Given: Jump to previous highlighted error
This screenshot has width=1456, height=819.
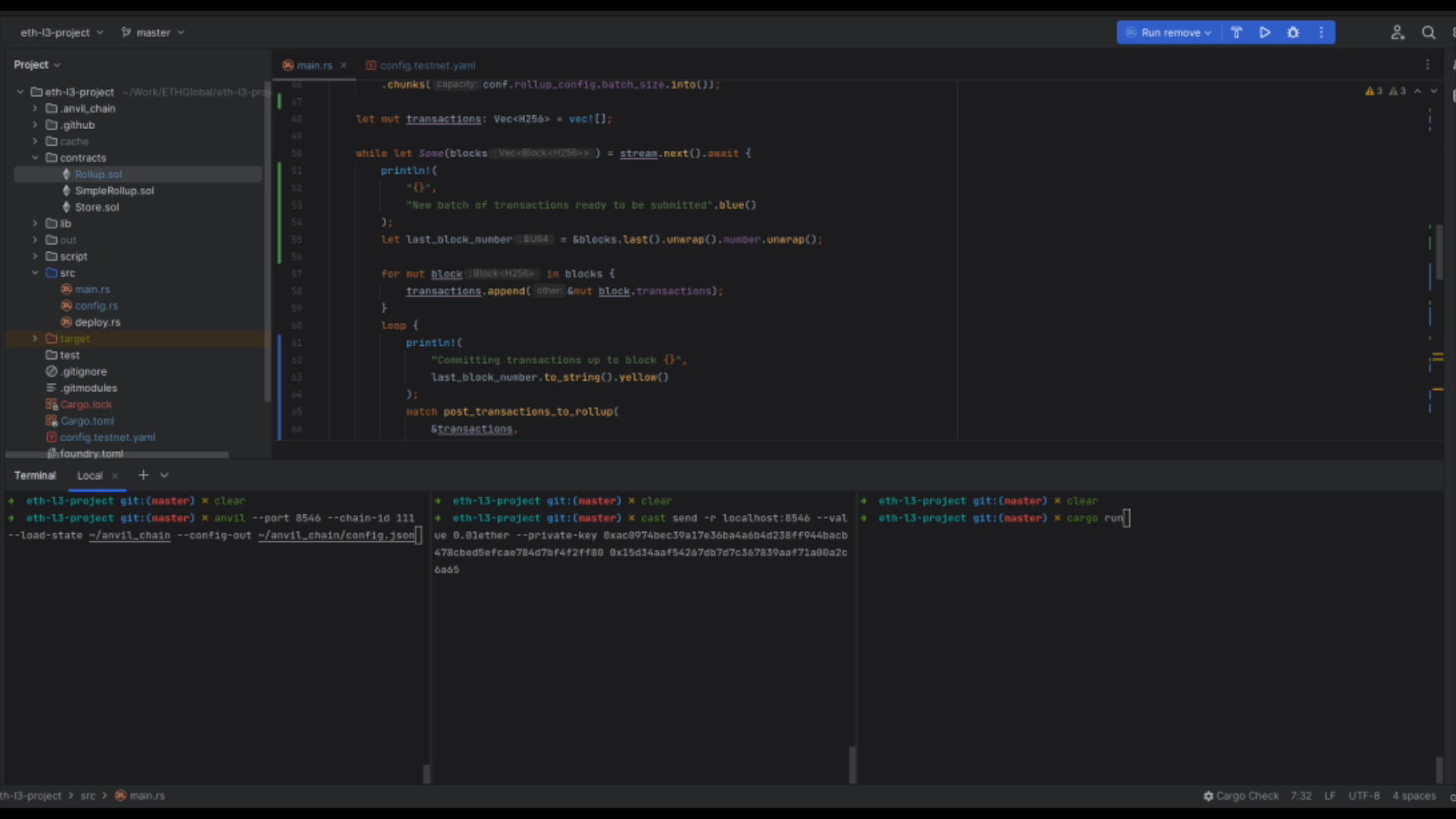Looking at the screenshot, I should pyautogui.click(x=1417, y=91).
